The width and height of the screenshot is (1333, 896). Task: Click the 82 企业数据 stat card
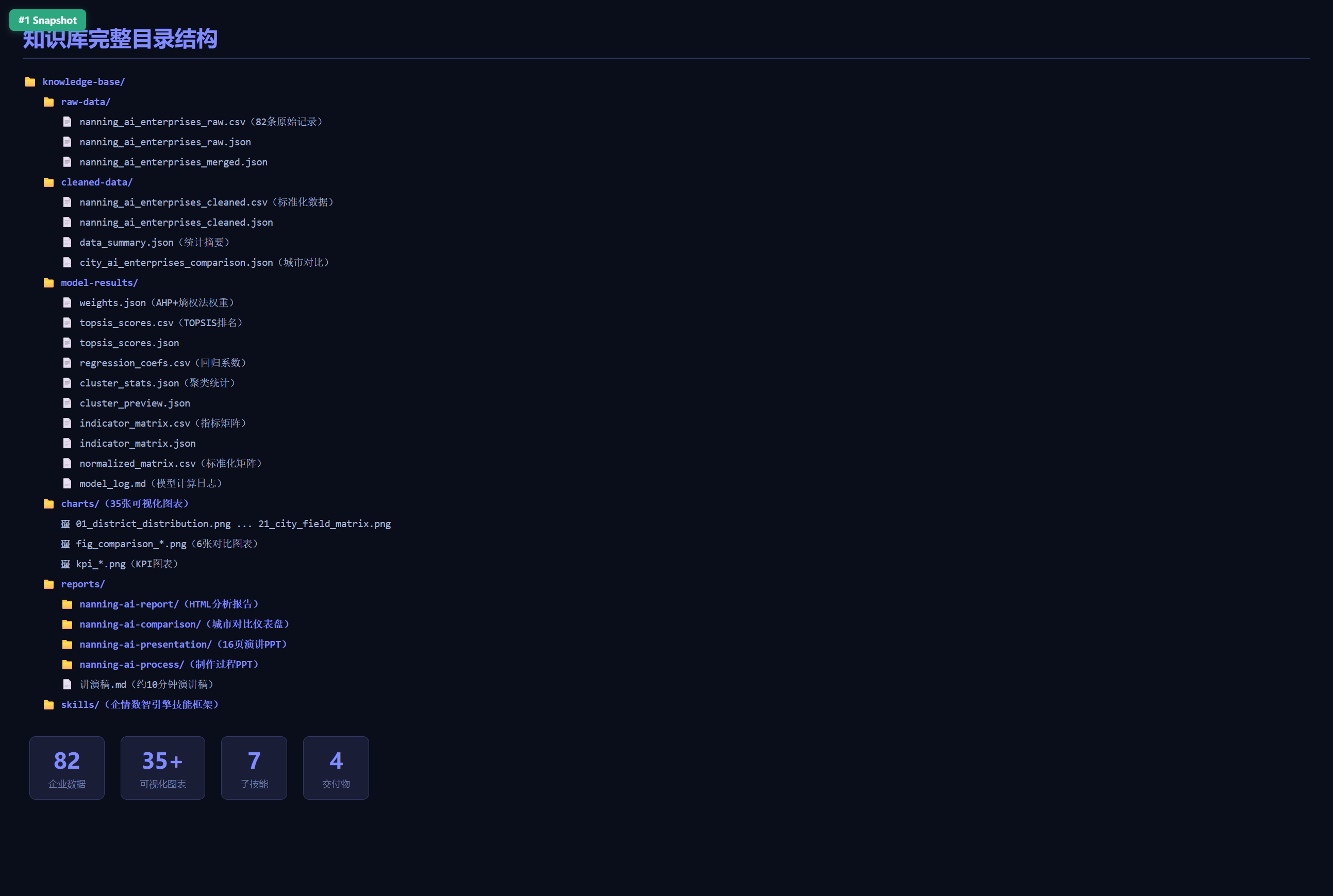pos(67,768)
